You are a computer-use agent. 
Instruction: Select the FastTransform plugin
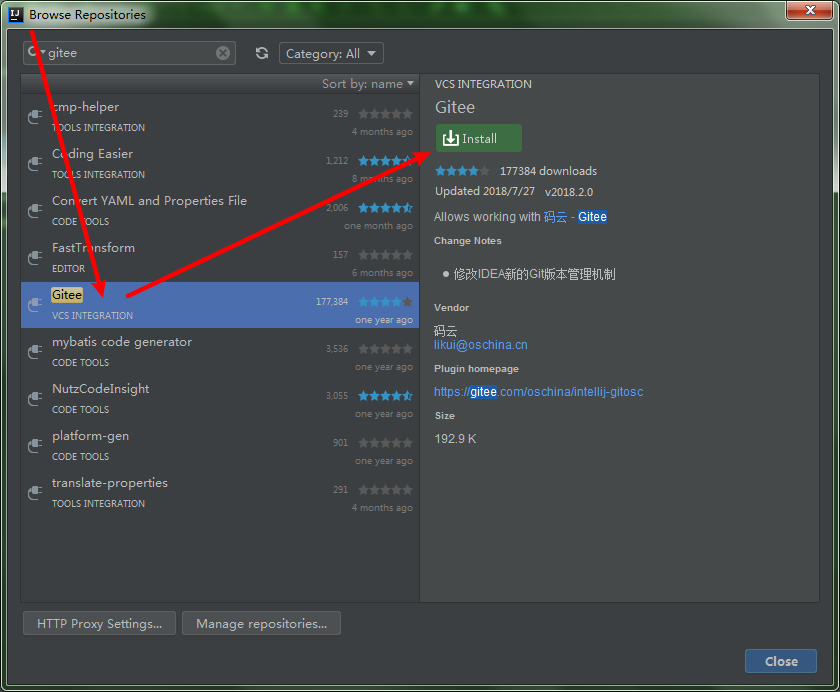click(x=220, y=258)
